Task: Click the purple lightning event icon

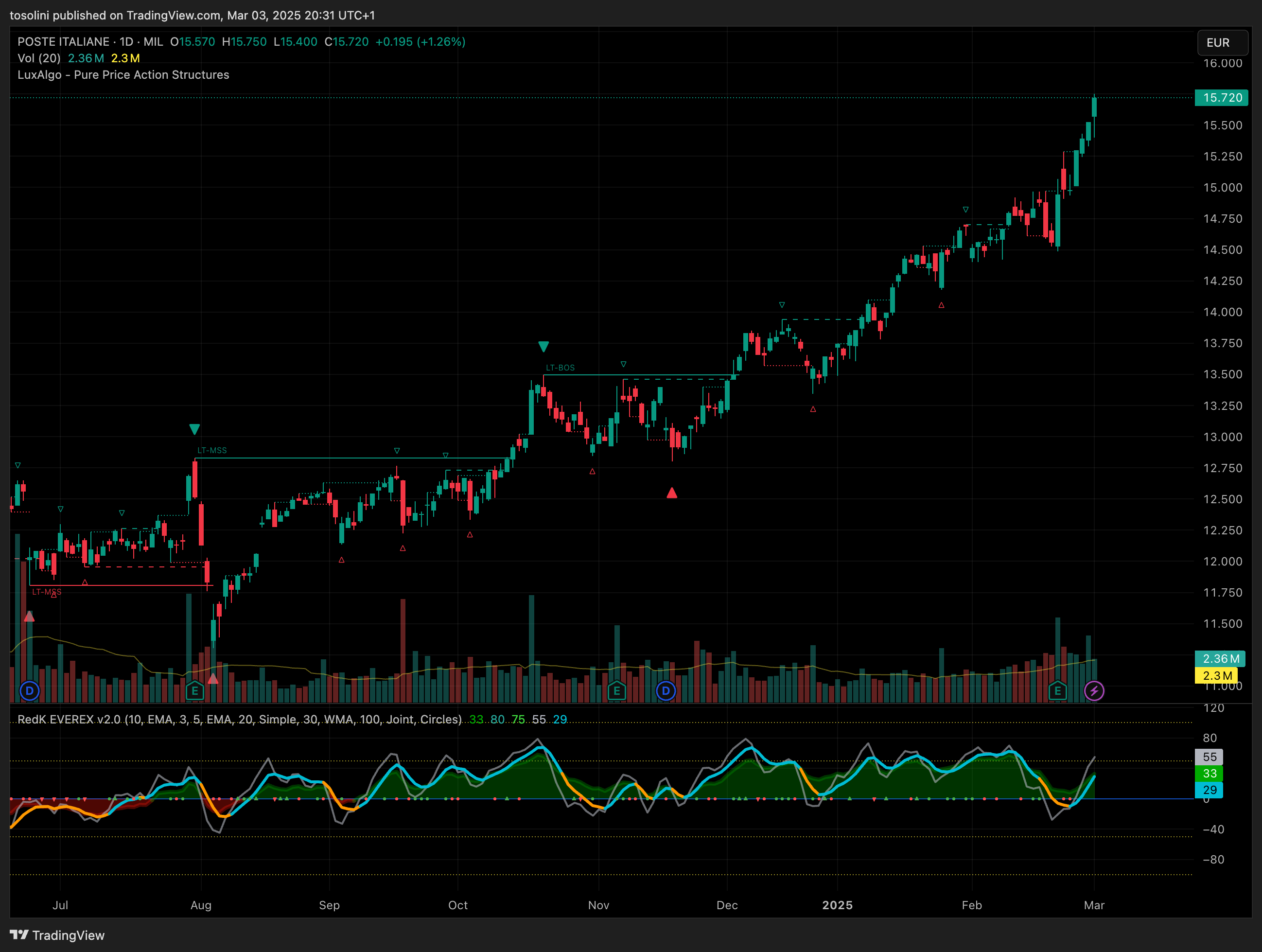Action: click(1094, 691)
